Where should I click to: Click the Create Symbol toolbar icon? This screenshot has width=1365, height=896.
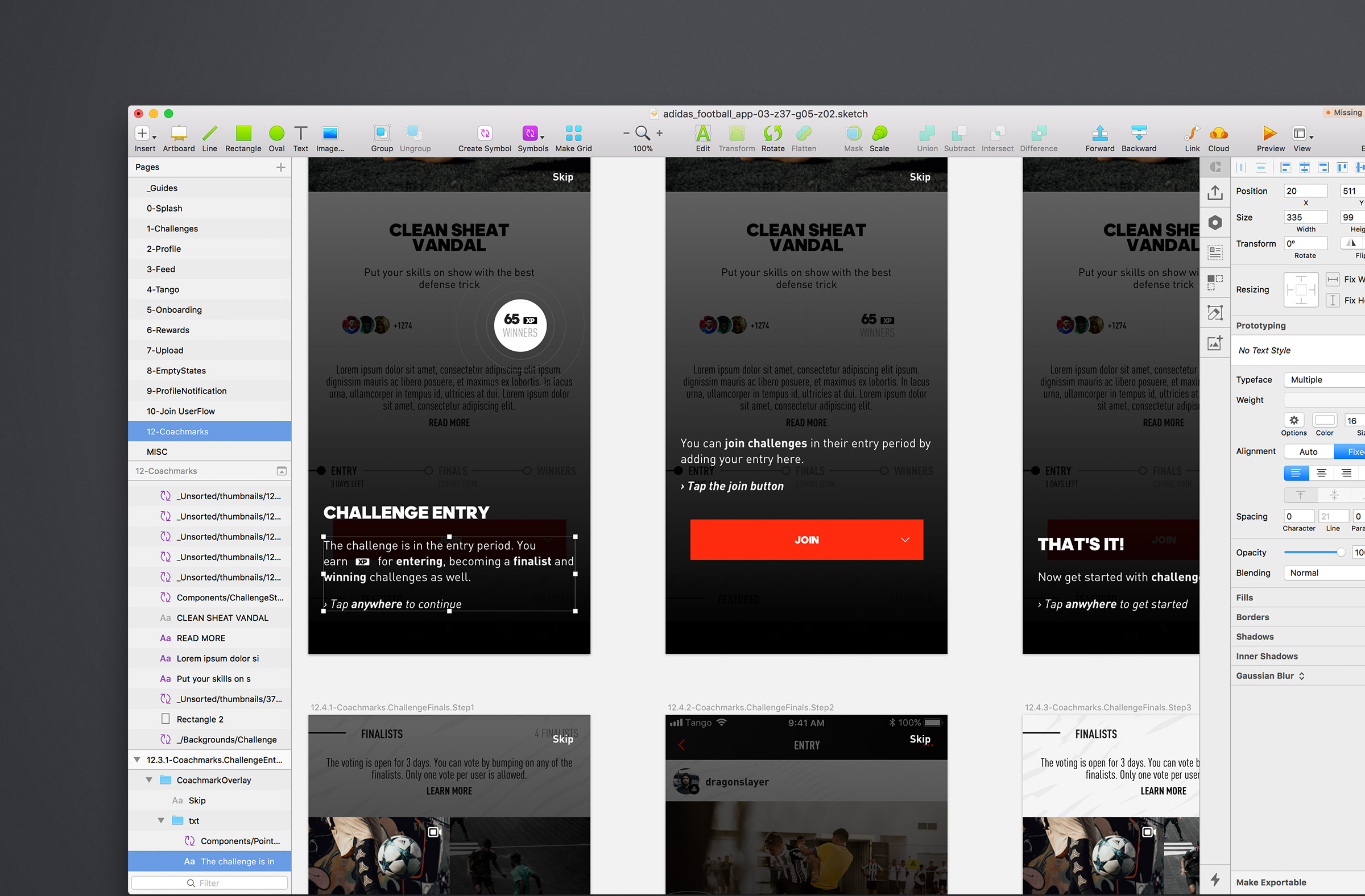tap(485, 134)
